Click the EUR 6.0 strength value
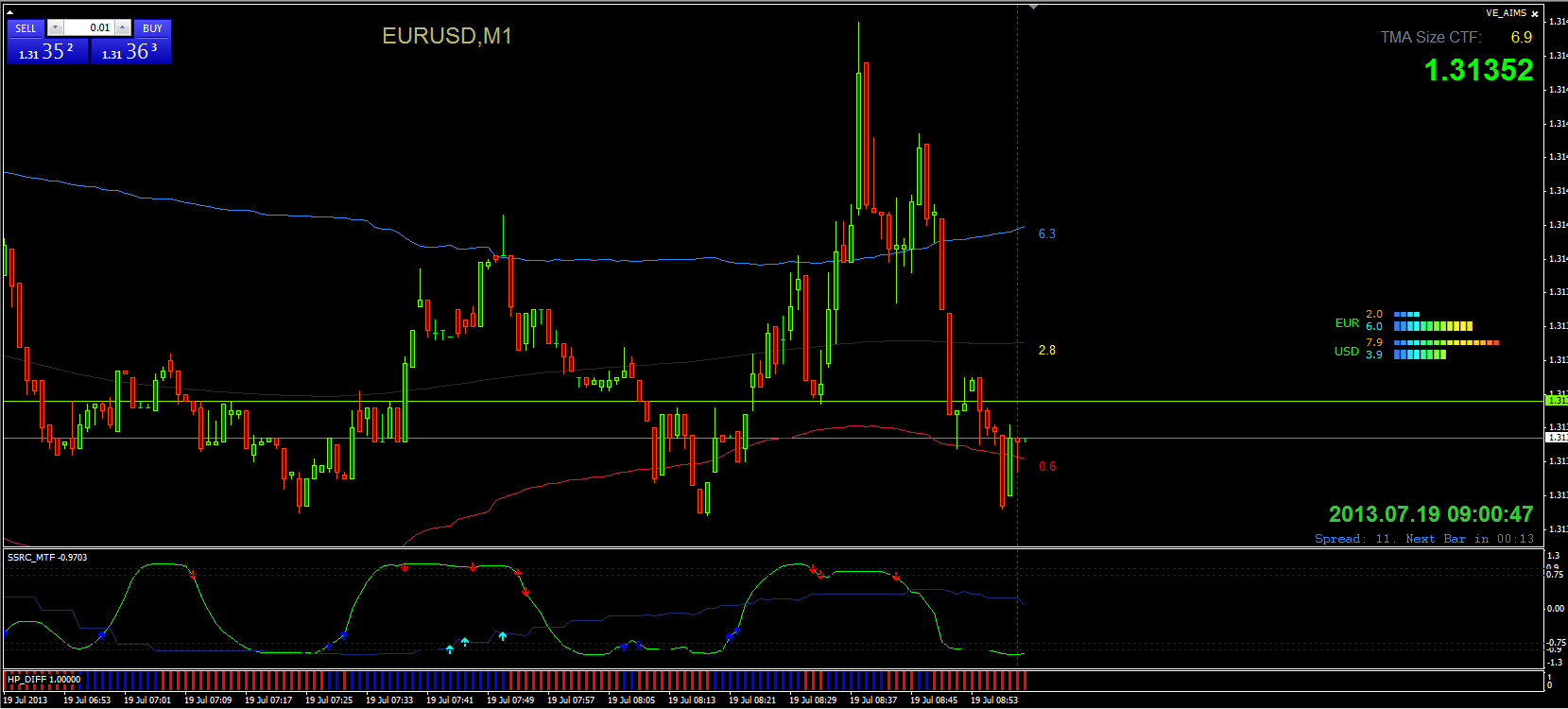The width and height of the screenshot is (1568, 709). 1374,326
